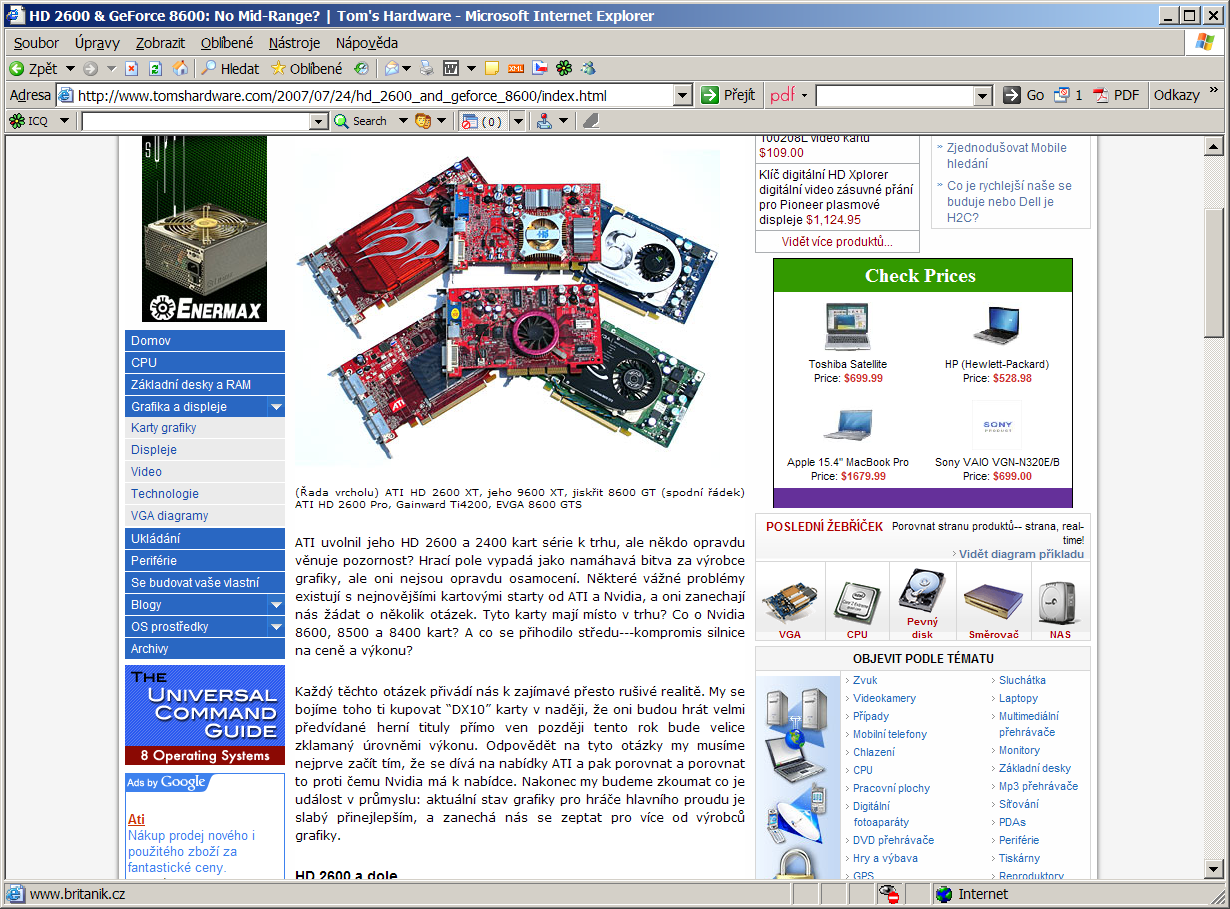Viewport: 1230px width, 909px height.
Task: Open the Oblíbené favorites star in toolbar
Action: point(305,69)
